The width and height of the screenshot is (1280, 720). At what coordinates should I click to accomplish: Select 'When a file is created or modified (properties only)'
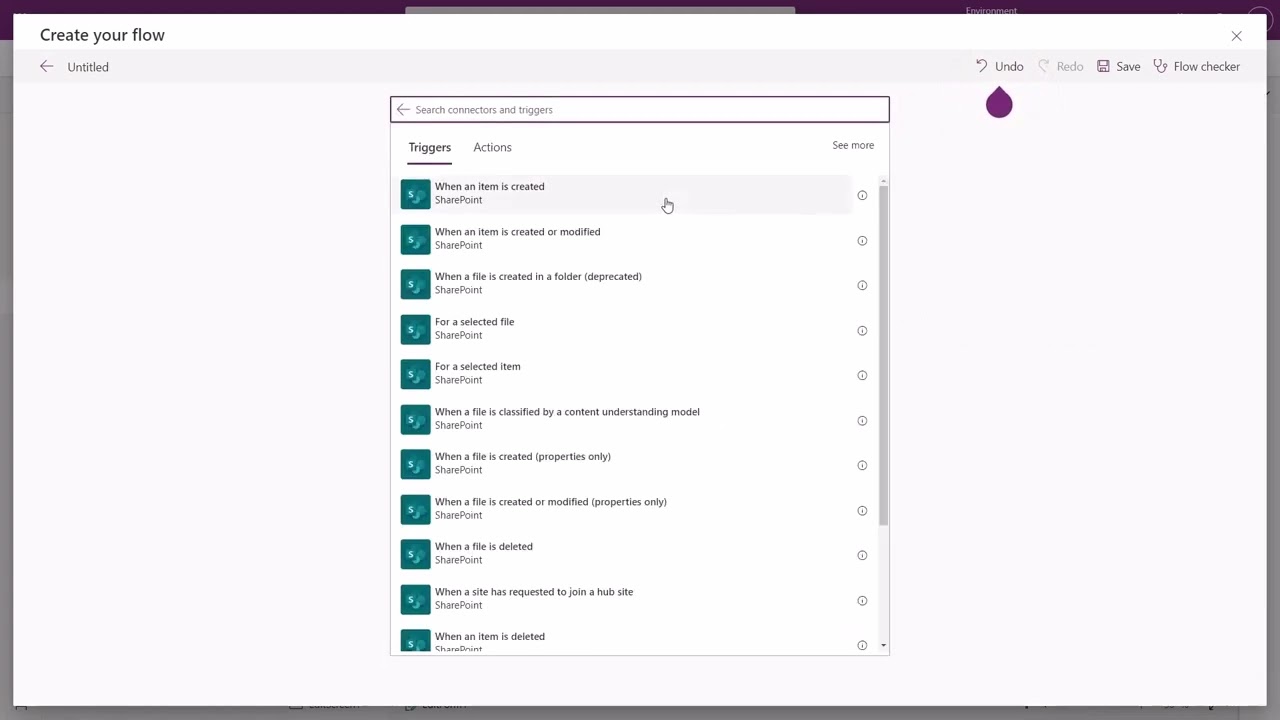click(625, 509)
